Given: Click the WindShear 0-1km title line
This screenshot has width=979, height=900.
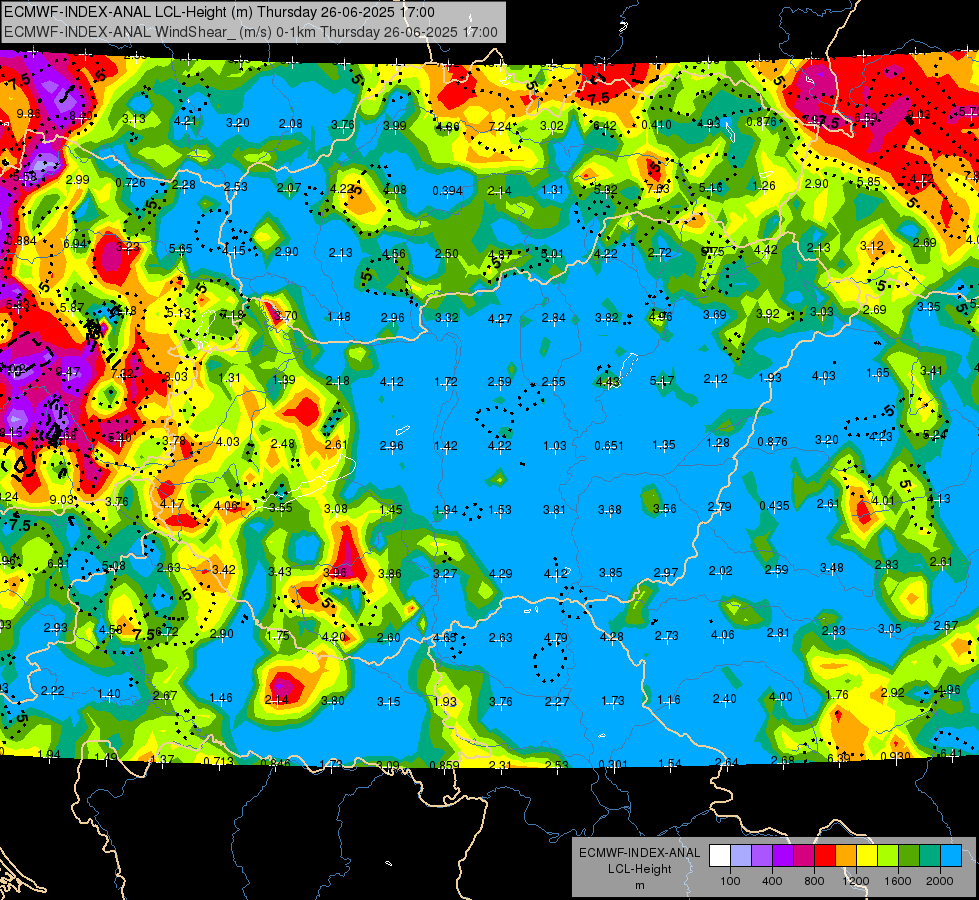Looking at the screenshot, I should tap(251, 32).
